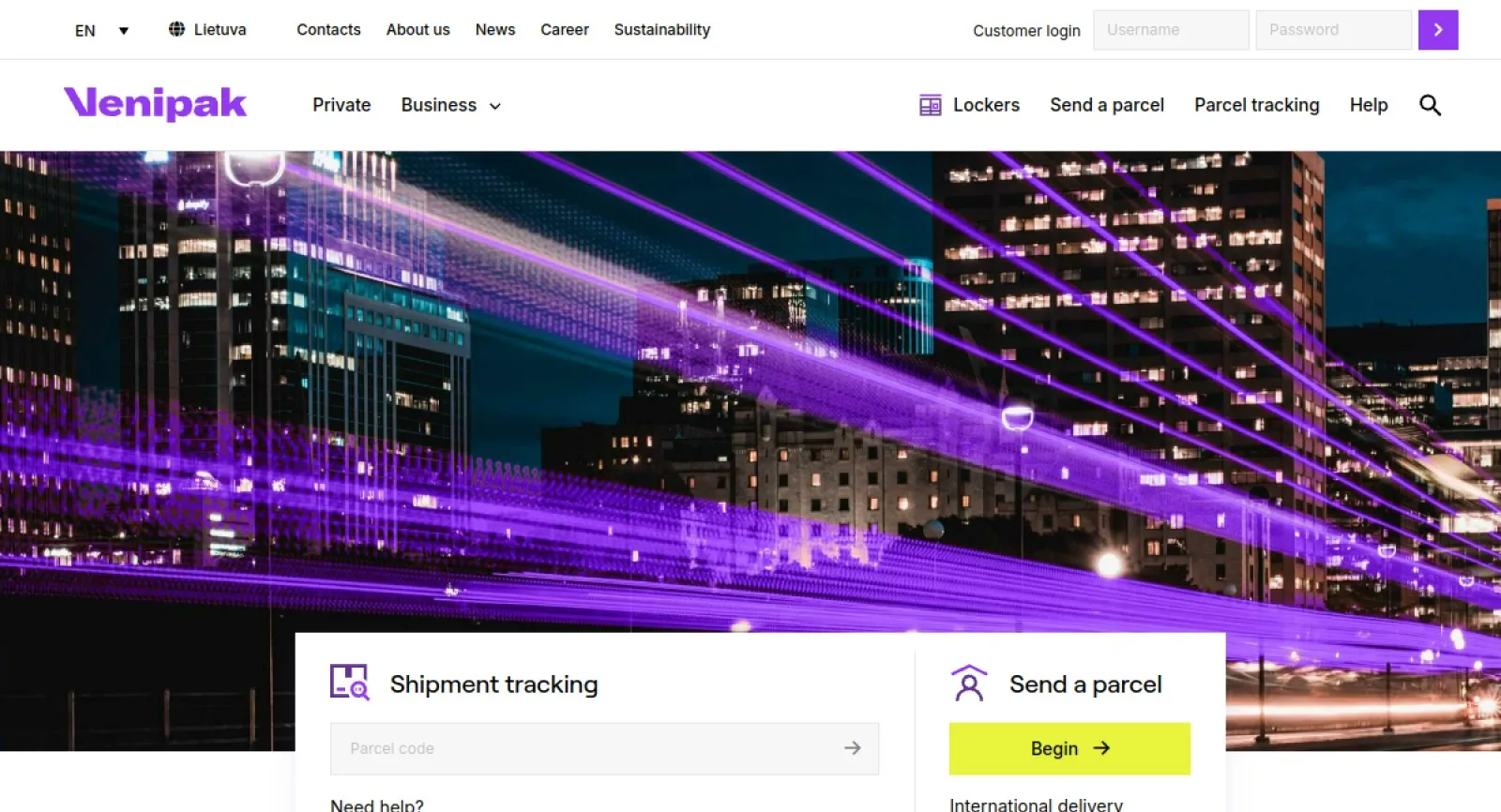
Task: Expand the Business menu chevron
Action: [495, 106]
